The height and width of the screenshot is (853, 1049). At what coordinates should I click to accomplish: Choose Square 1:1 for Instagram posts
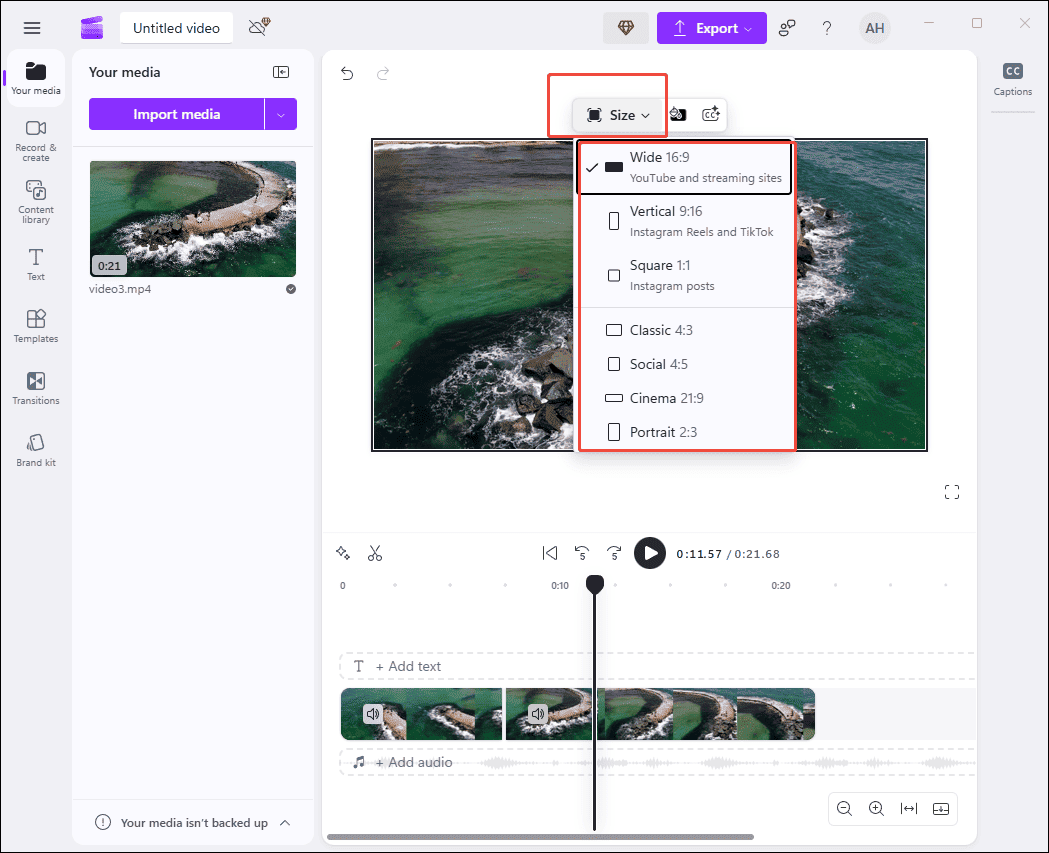point(685,274)
